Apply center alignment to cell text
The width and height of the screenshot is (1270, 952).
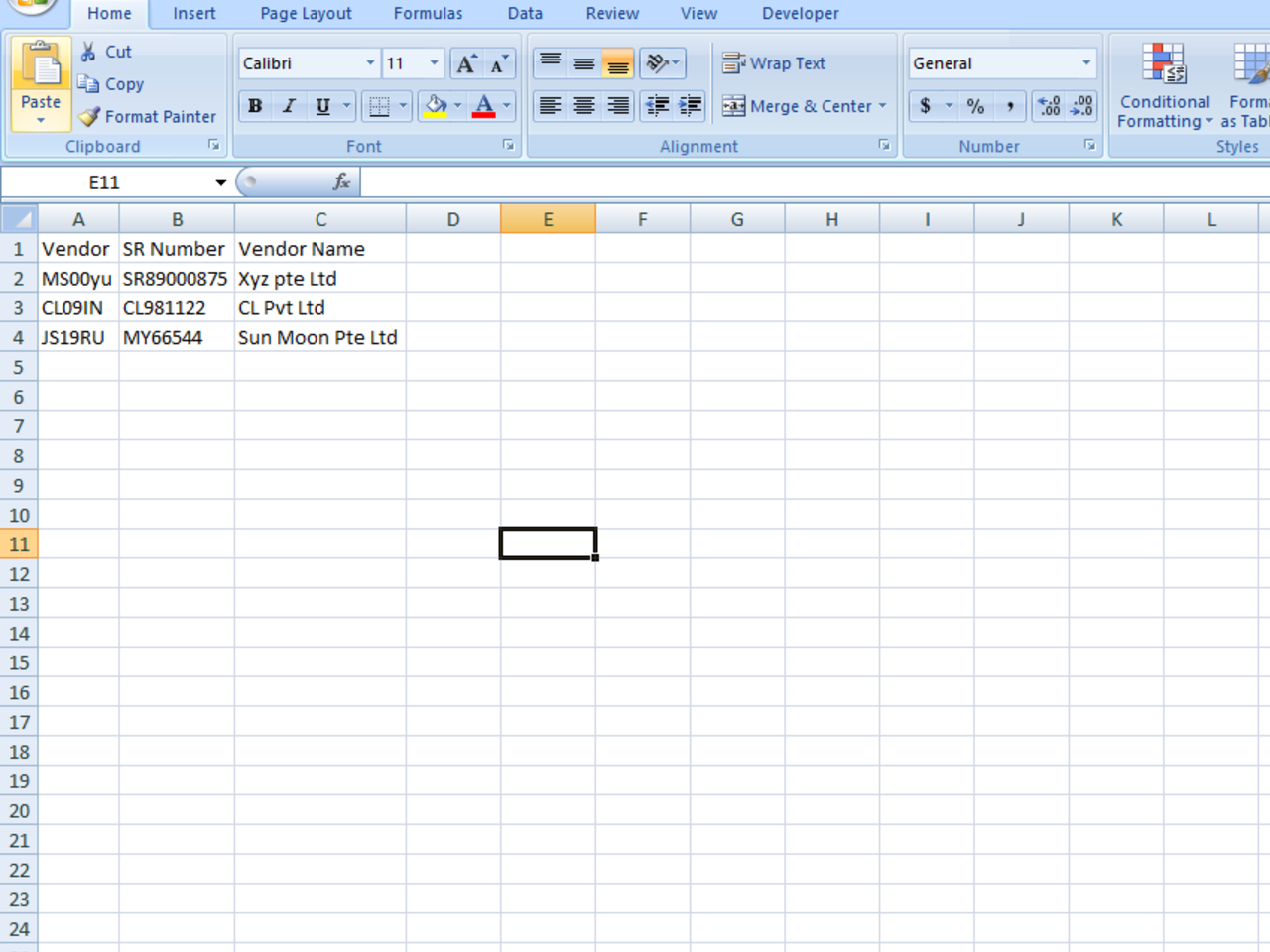583,106
